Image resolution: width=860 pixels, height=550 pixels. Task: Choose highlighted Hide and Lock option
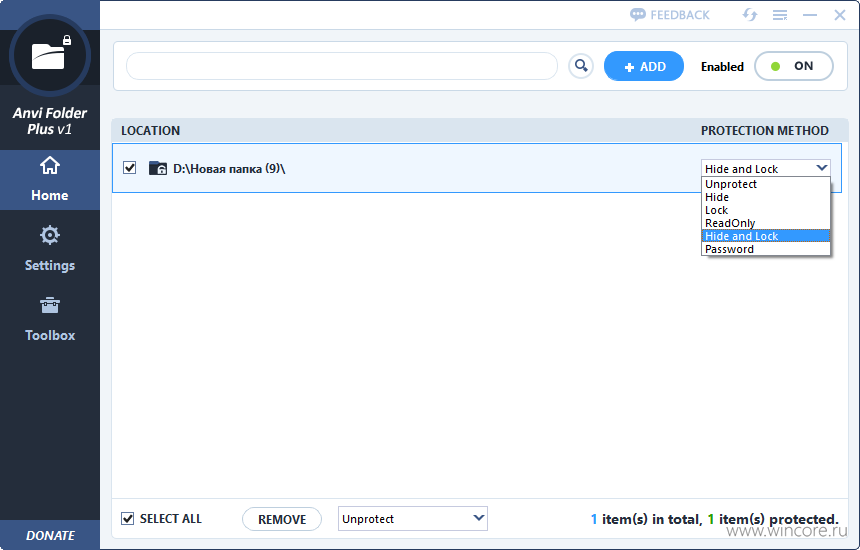click(766, 236)
